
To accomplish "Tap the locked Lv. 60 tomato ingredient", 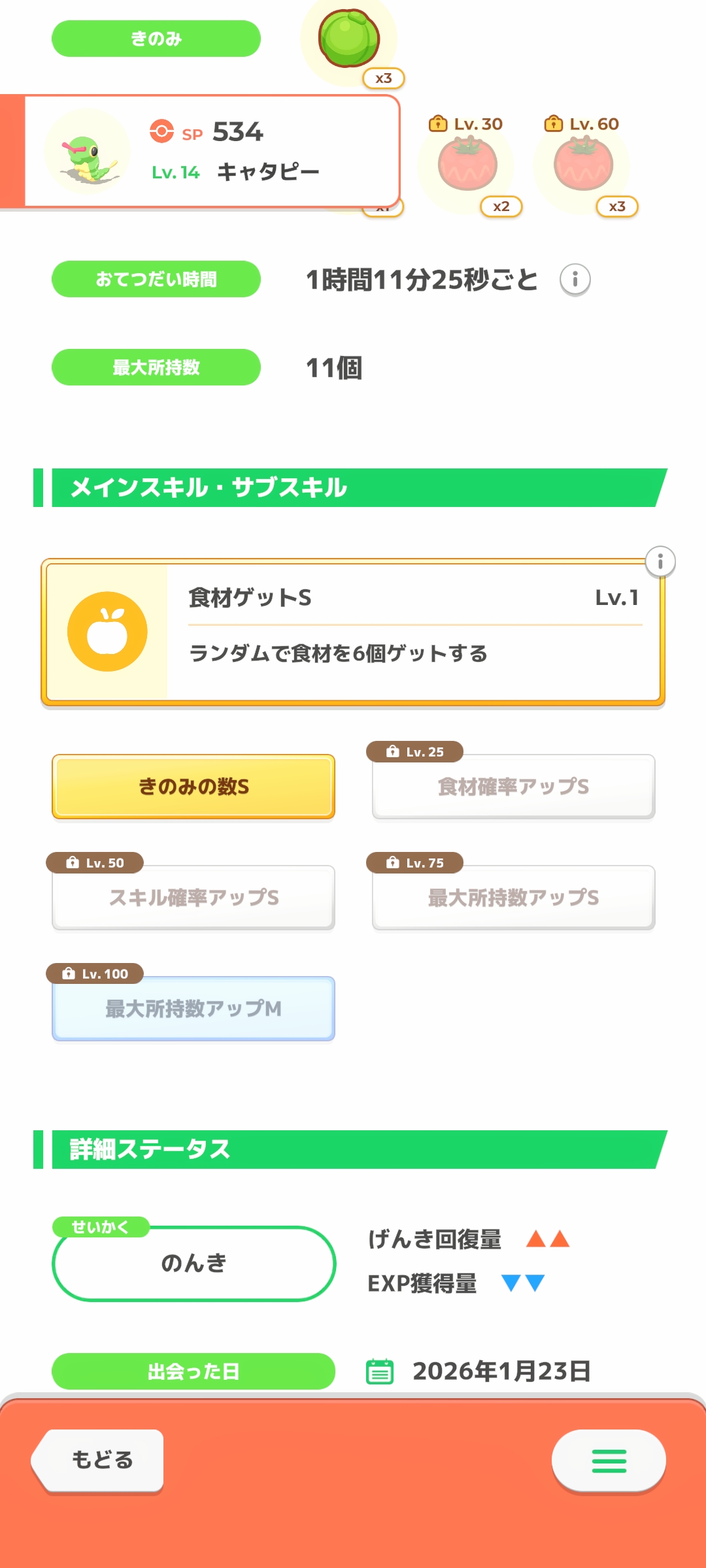I will click(x=583, y=165).
